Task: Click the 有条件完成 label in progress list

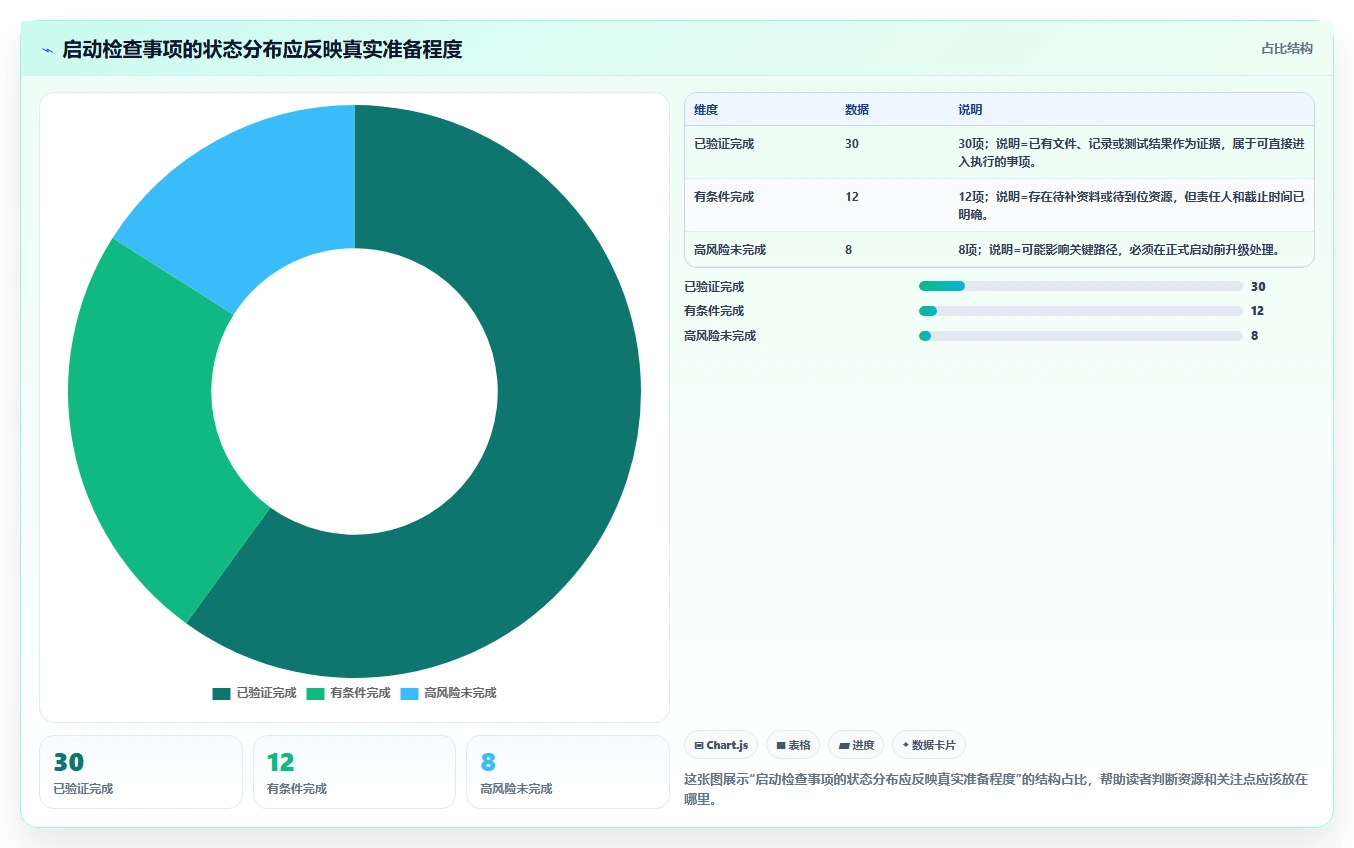Action: [x=714, y=311]
